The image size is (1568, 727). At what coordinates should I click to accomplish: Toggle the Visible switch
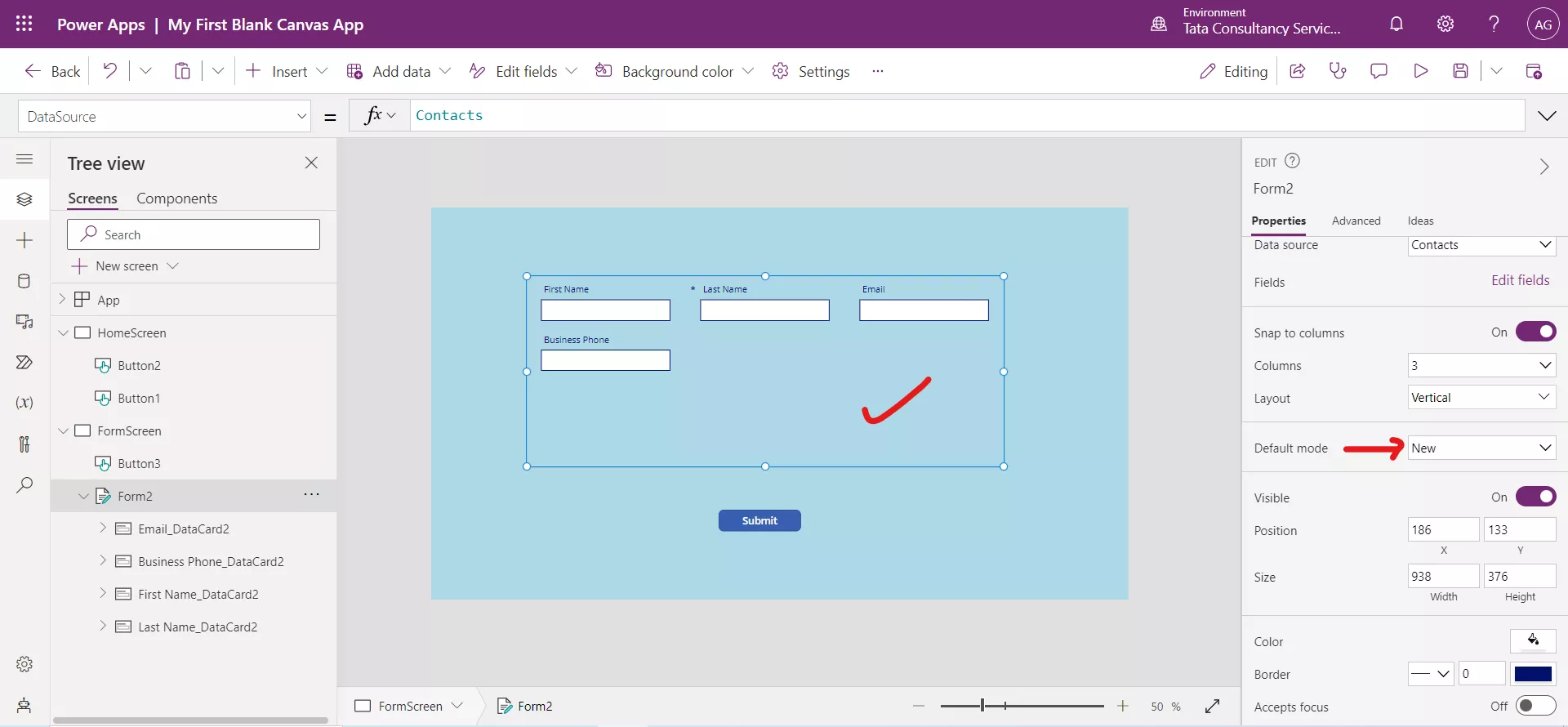click(1535, 497)
